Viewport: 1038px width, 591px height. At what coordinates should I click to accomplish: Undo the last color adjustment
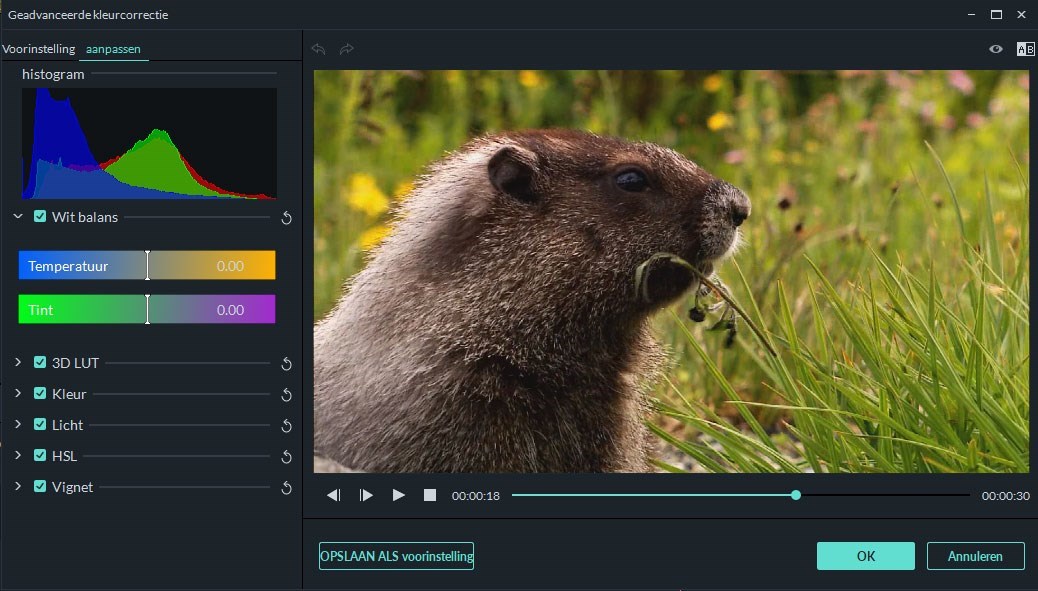(318, 49)
